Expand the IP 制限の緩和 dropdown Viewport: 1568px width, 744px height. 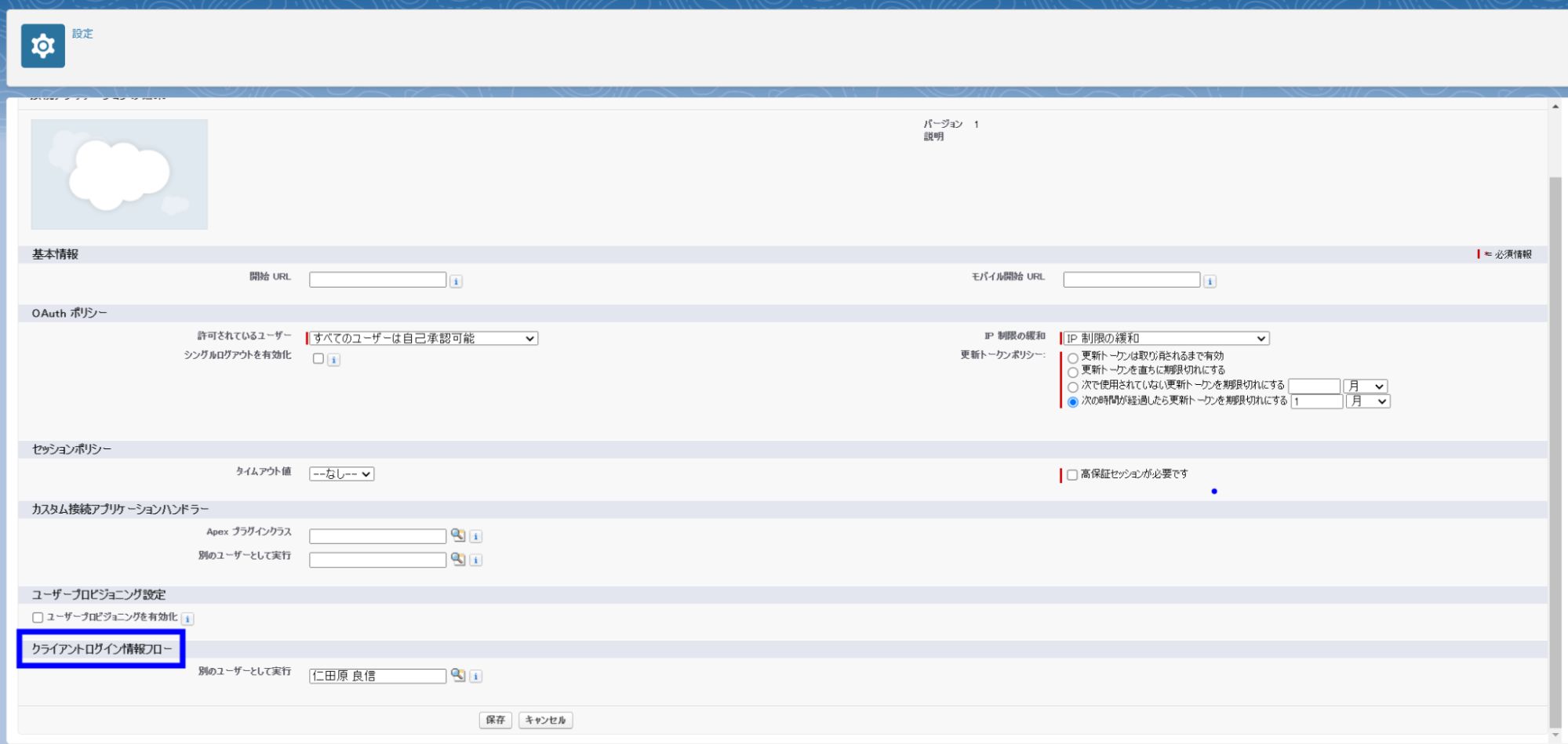(1166, 339)
